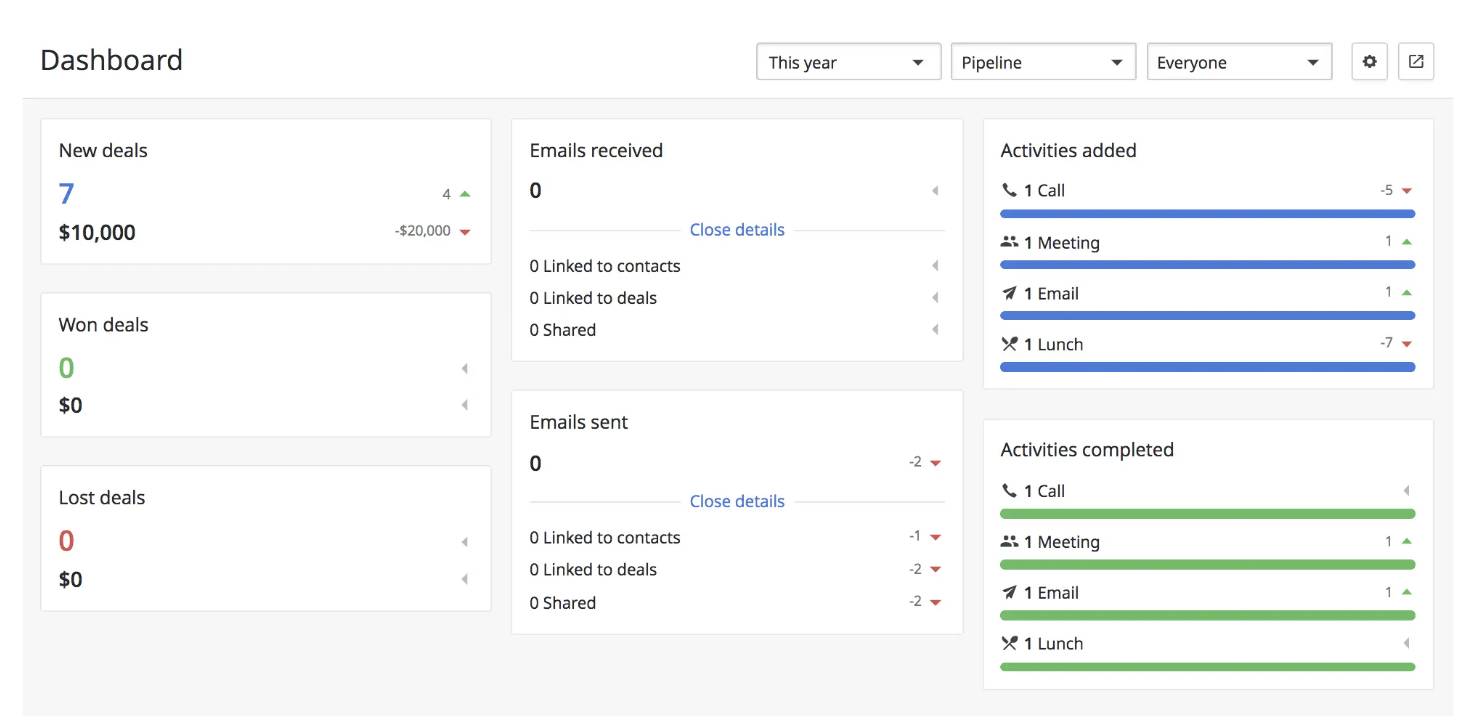Click the Lunch icon in Activities completed
1466x724 pixels.
point(1011,643)
